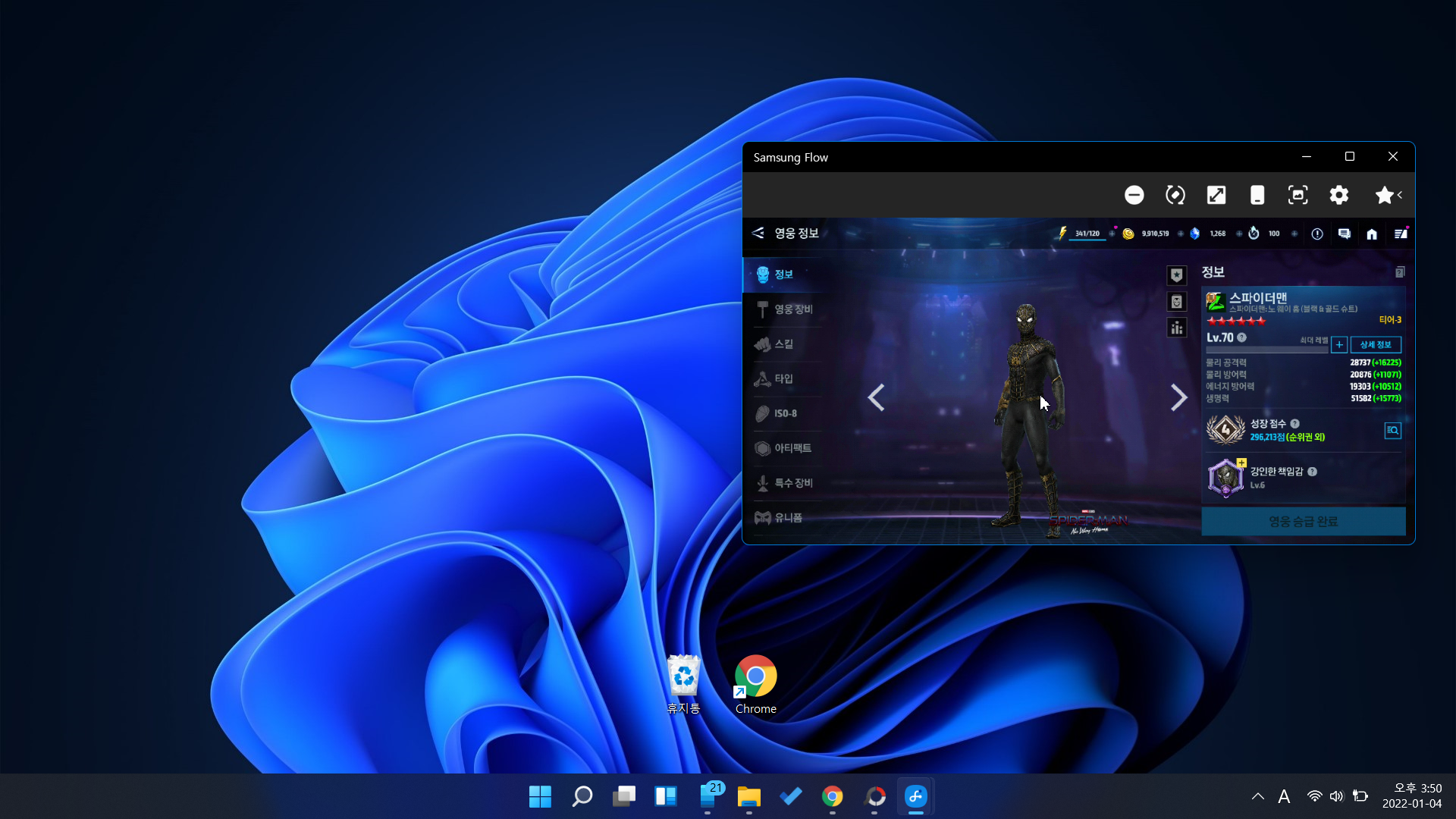Click the hero face portrait icon
Screen dimensions: 1456x819
pos(1176,302)
